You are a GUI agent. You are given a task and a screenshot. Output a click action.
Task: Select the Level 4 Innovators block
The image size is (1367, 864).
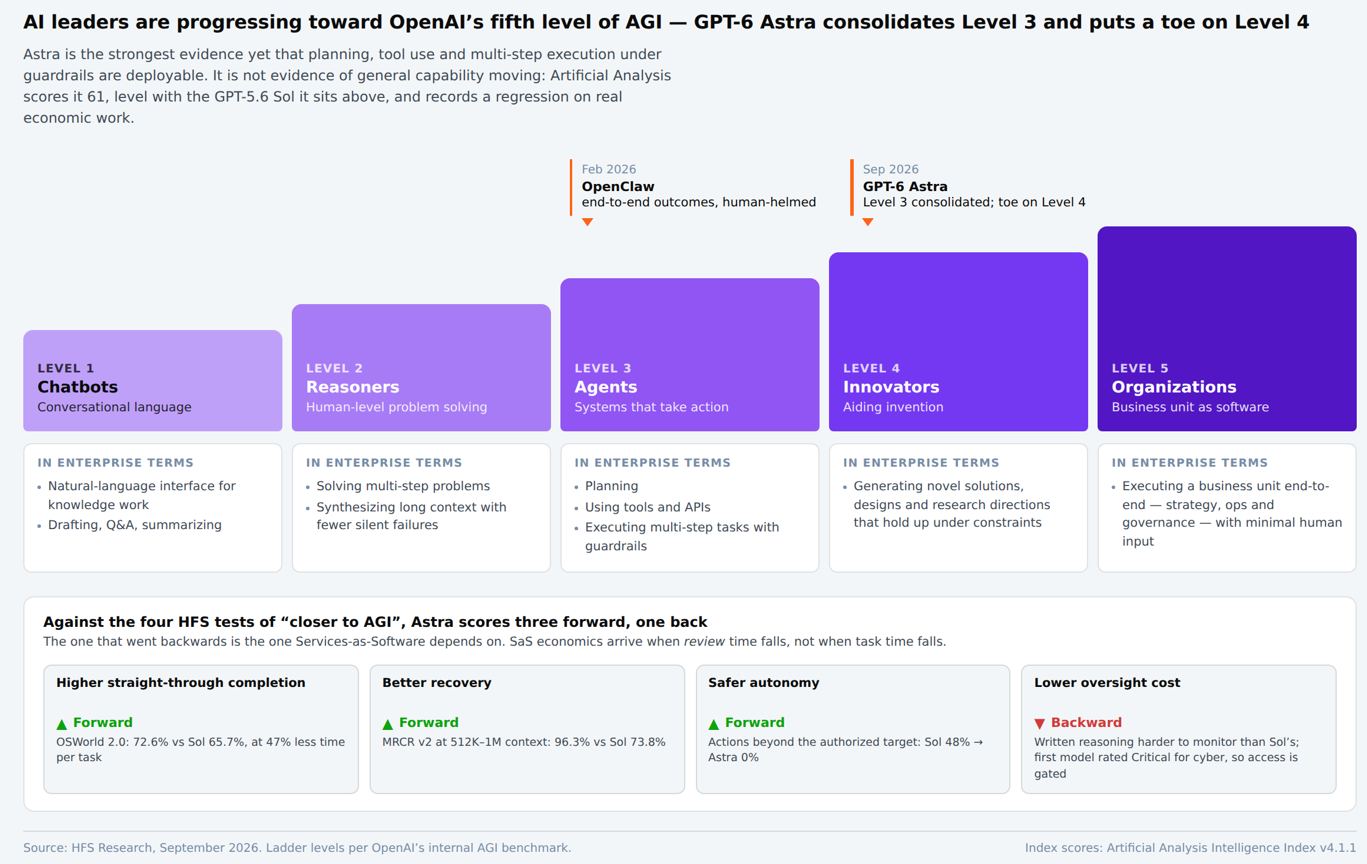click(958, 342)
